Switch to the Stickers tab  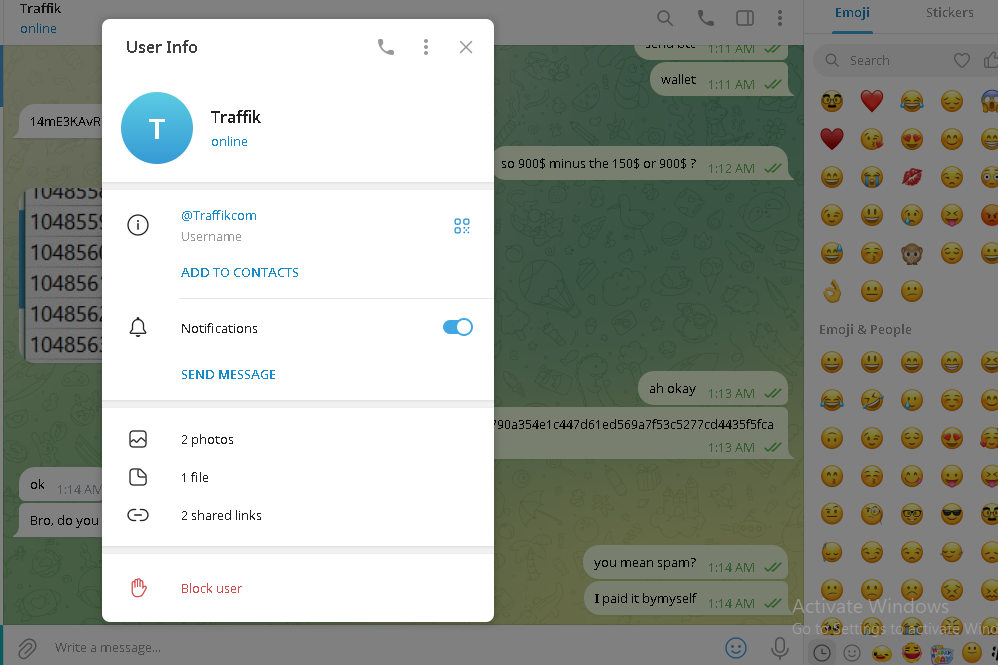pos(949,13)
